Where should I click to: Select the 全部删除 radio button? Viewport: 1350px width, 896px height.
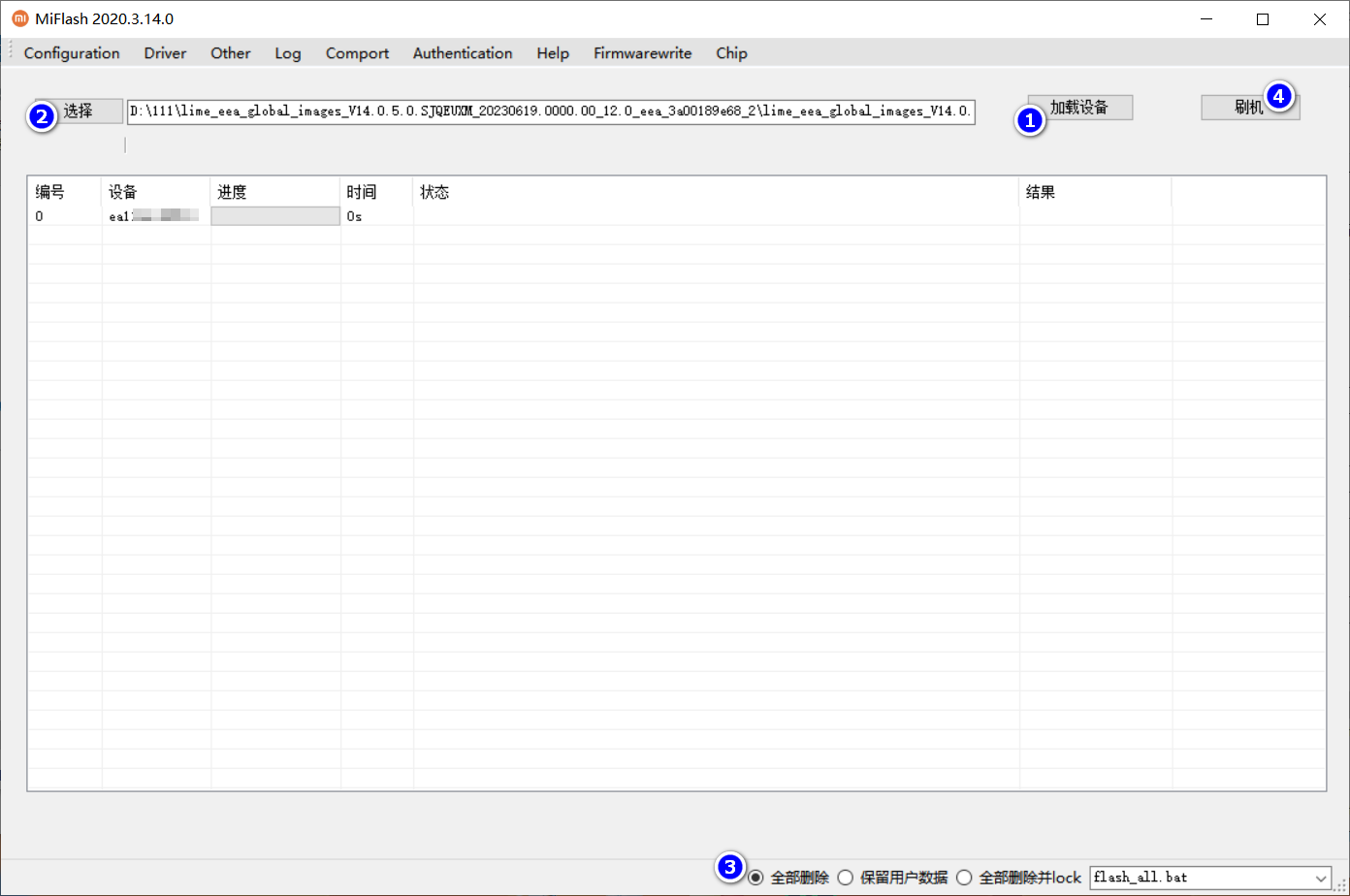756,878
